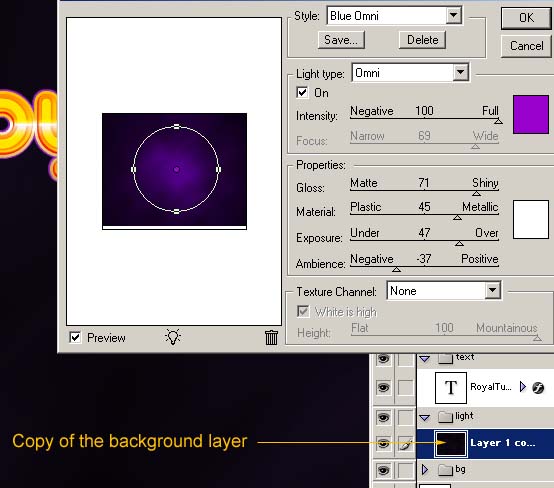The image size is (554, 488).
Task: Click the text folder icon
Action: (445, 358)
